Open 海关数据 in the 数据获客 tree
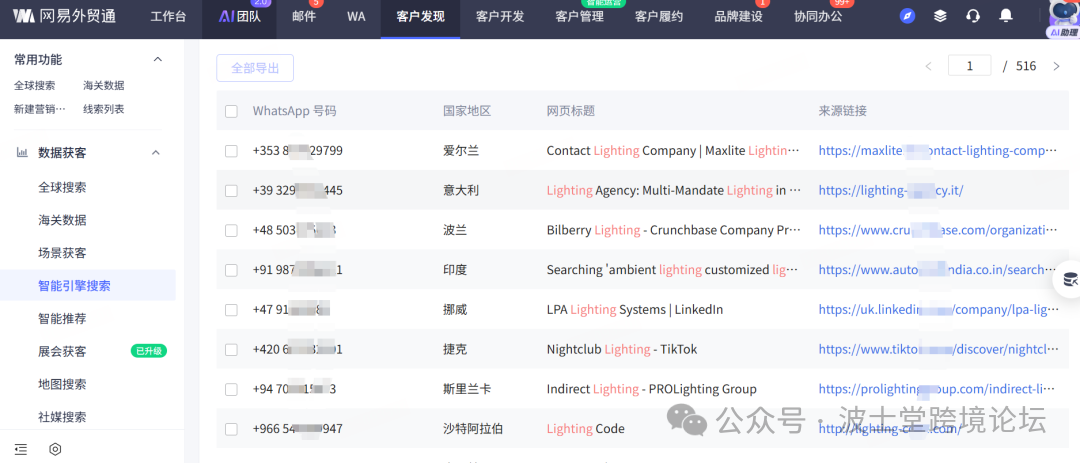1080x463 pixels. tap(62, 220)
